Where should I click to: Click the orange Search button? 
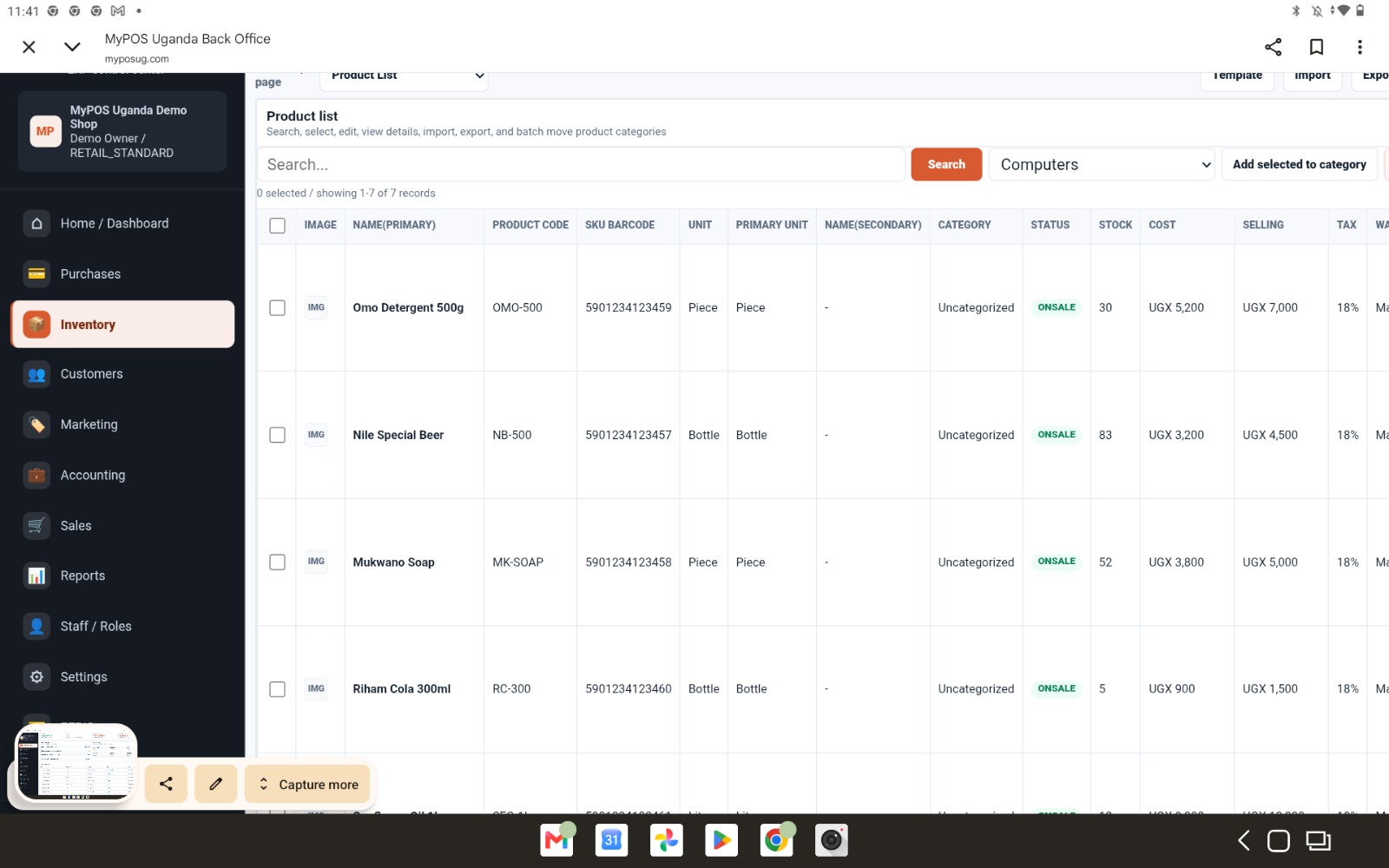[x=946, y=164]
